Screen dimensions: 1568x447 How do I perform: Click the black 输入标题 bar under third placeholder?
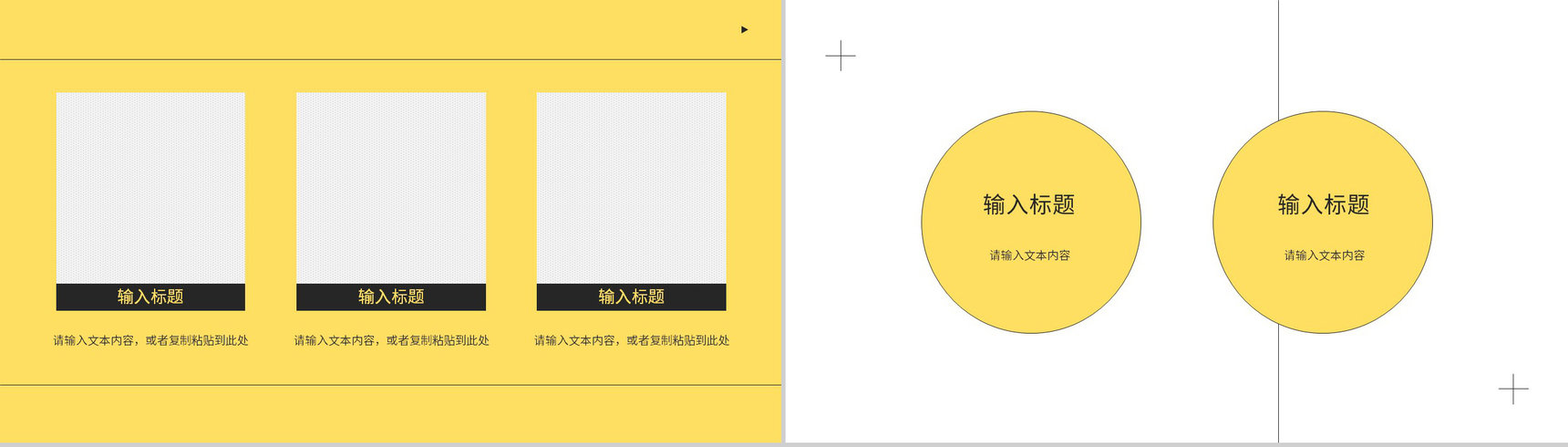pyautogui.click(x=631, y=296)
